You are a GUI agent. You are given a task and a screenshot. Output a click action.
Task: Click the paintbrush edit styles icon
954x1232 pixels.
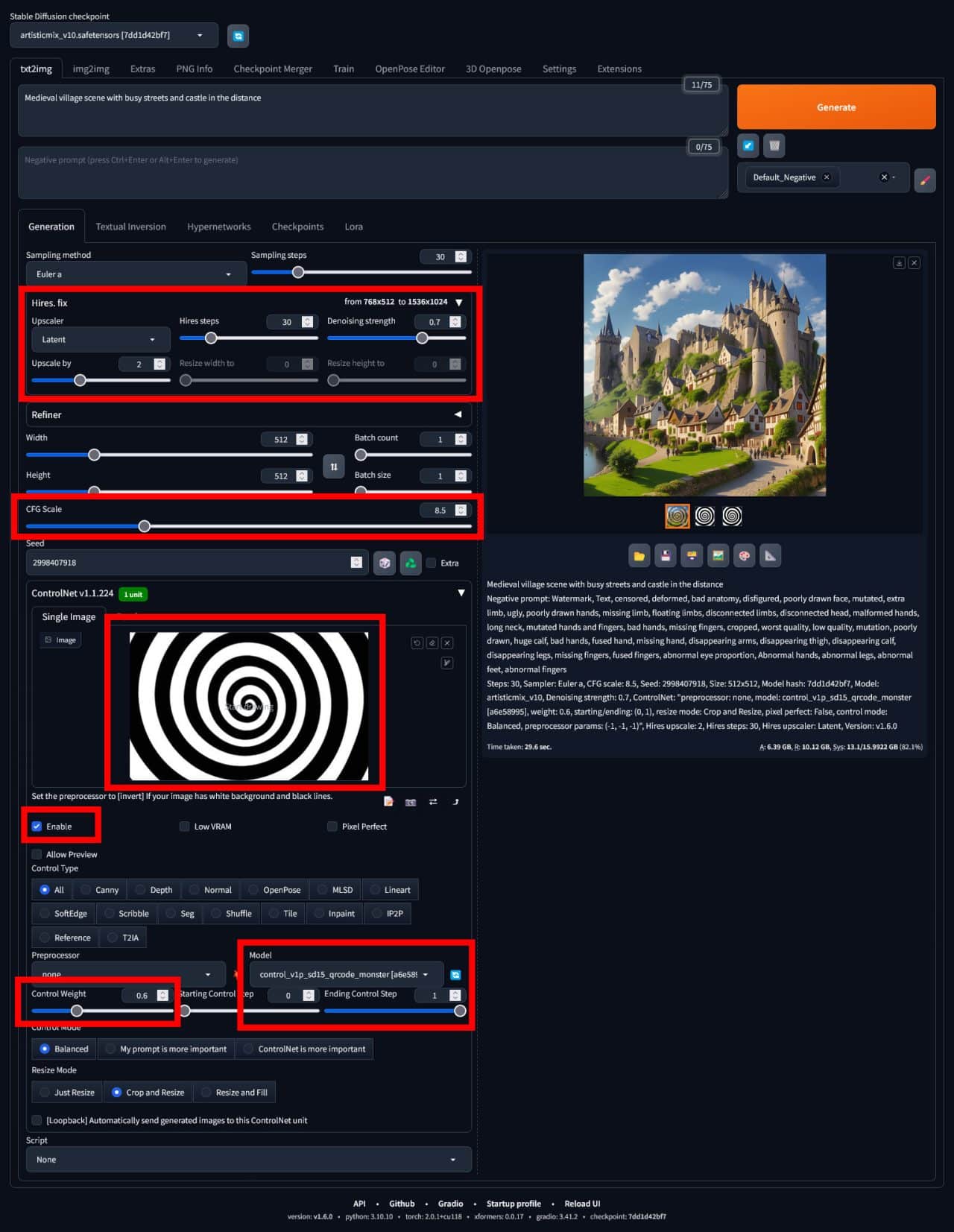pos(924,180)
